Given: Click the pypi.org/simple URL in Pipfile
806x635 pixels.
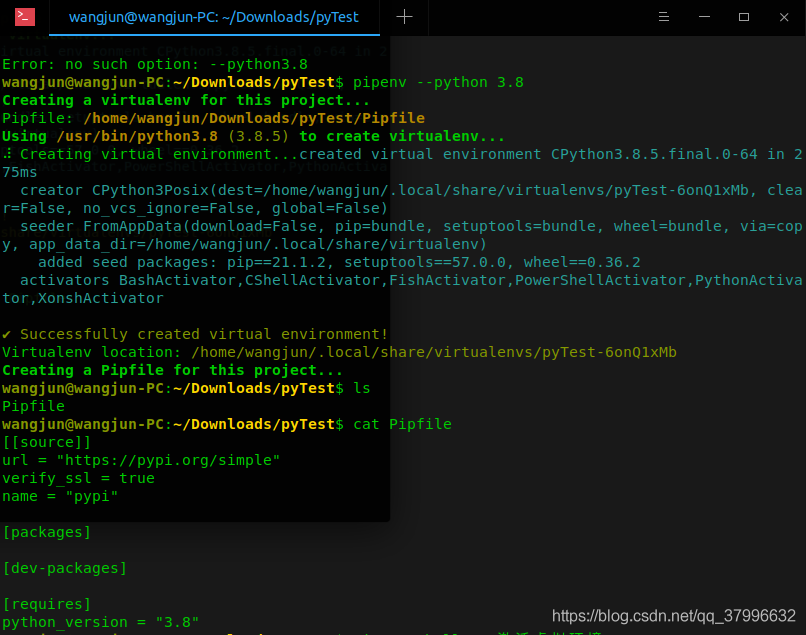Looking at the screenshot, I should tap(168, 460).
